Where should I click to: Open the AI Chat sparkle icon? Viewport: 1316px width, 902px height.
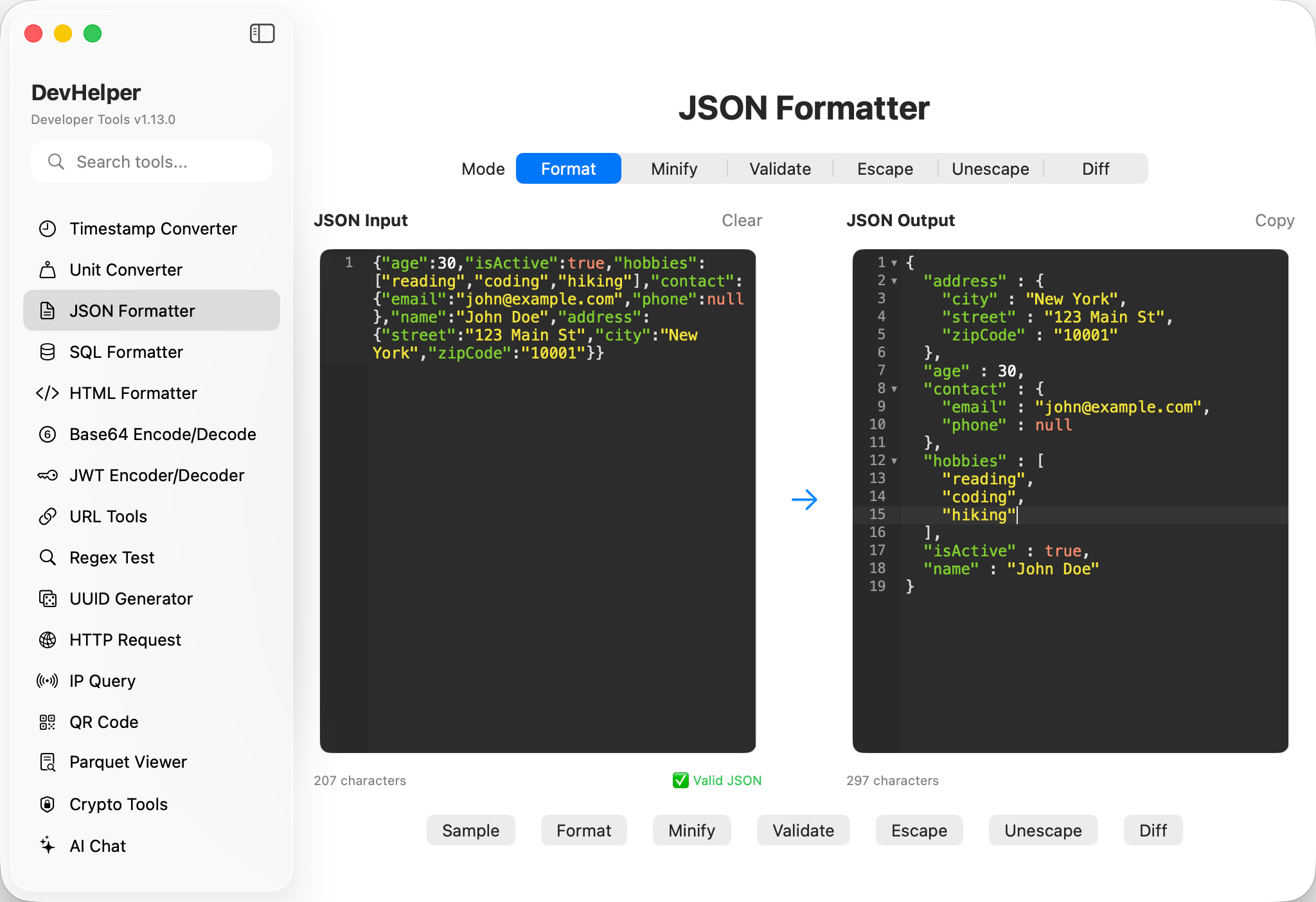48,845
